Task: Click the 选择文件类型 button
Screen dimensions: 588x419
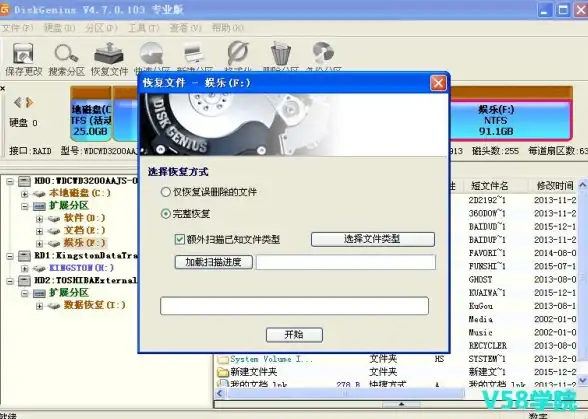Action: click(x=373, y=239)
